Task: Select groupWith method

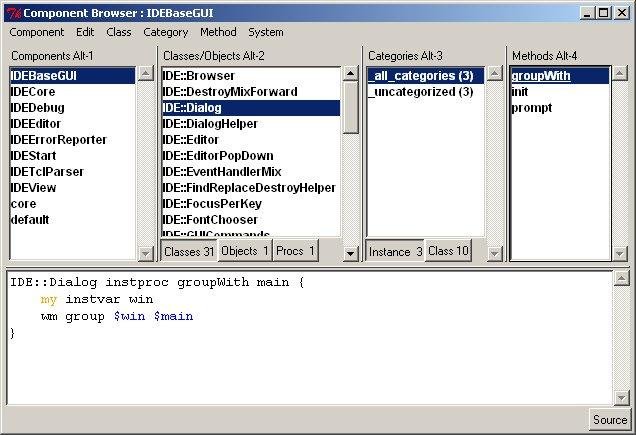Action: tap(560, 76)
